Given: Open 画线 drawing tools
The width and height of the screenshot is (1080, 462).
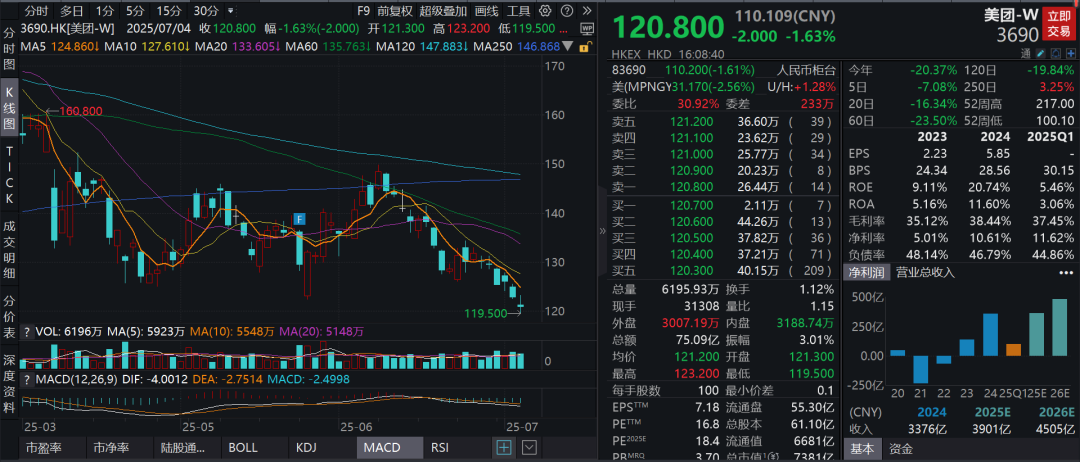Looking at the screenshot, I should 486,11.
